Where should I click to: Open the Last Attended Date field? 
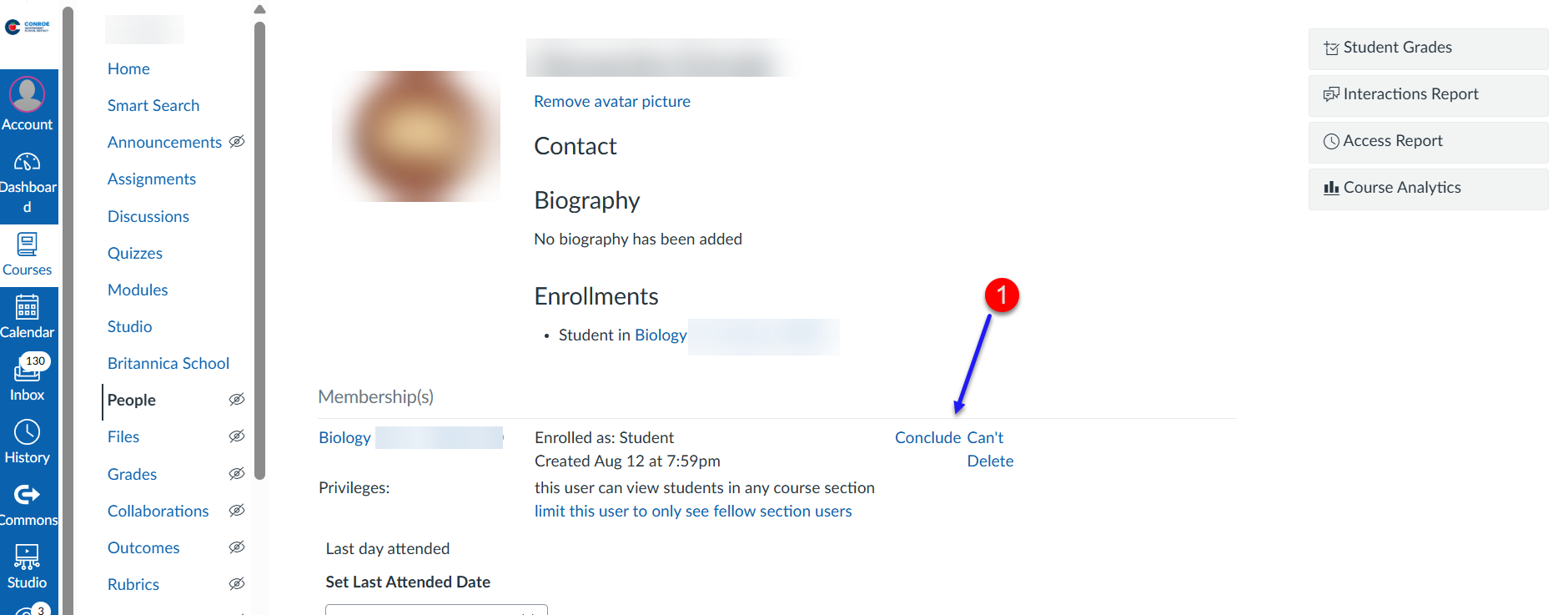pos(436,609)
